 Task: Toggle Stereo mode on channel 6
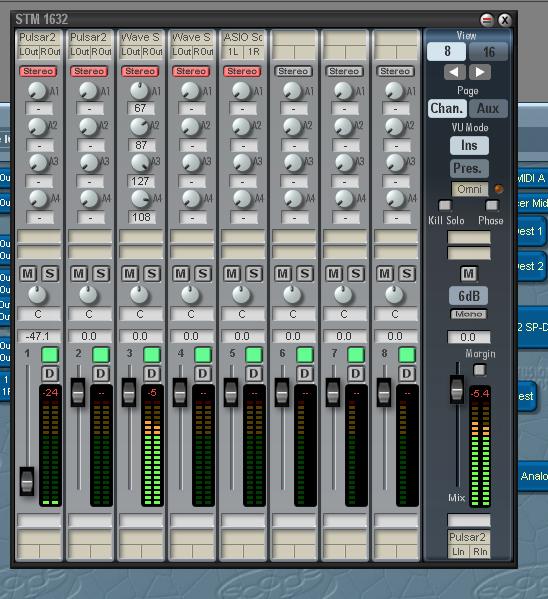point(293,71)
